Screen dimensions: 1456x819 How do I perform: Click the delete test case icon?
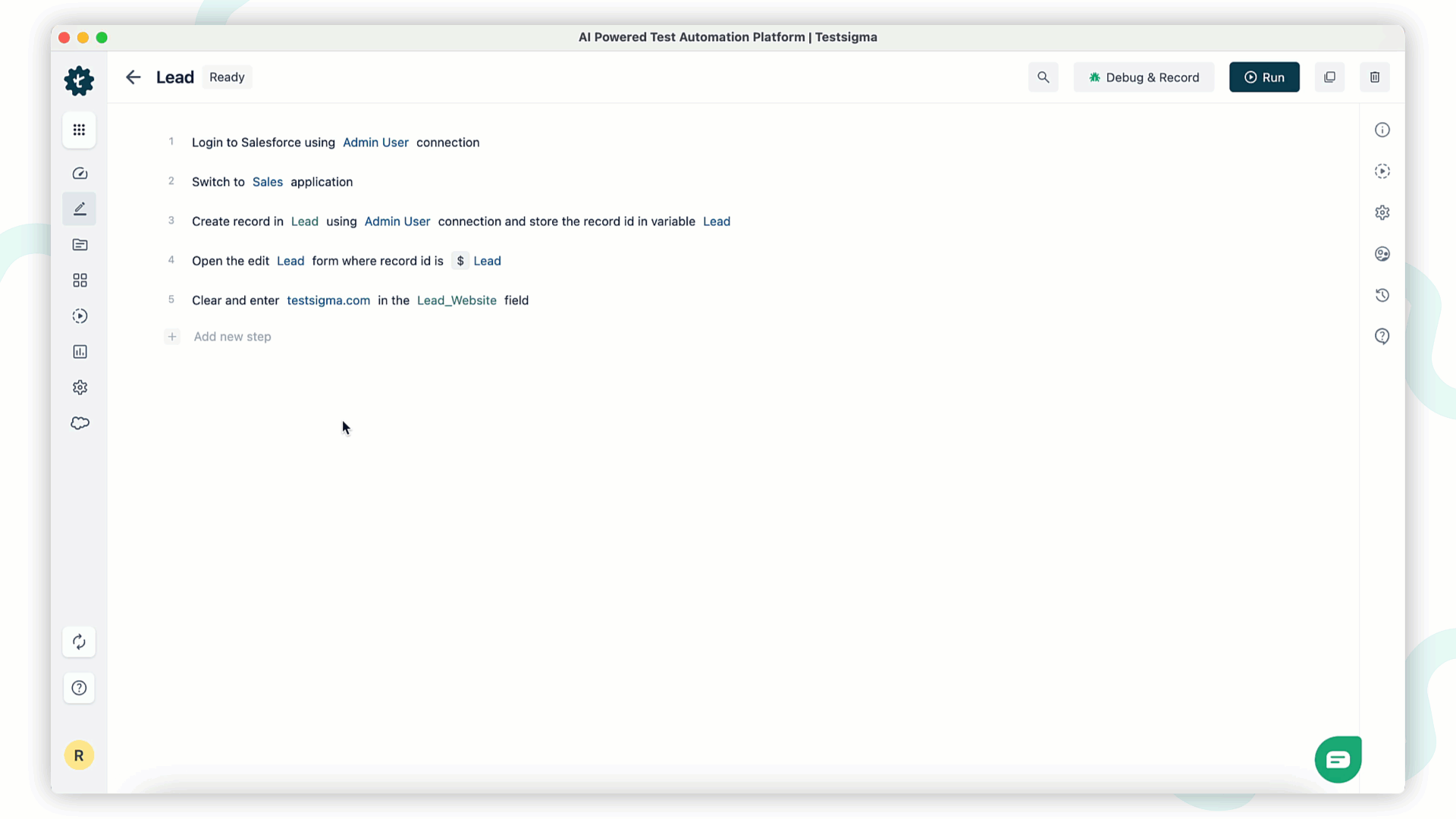[x=1375, y=77]
